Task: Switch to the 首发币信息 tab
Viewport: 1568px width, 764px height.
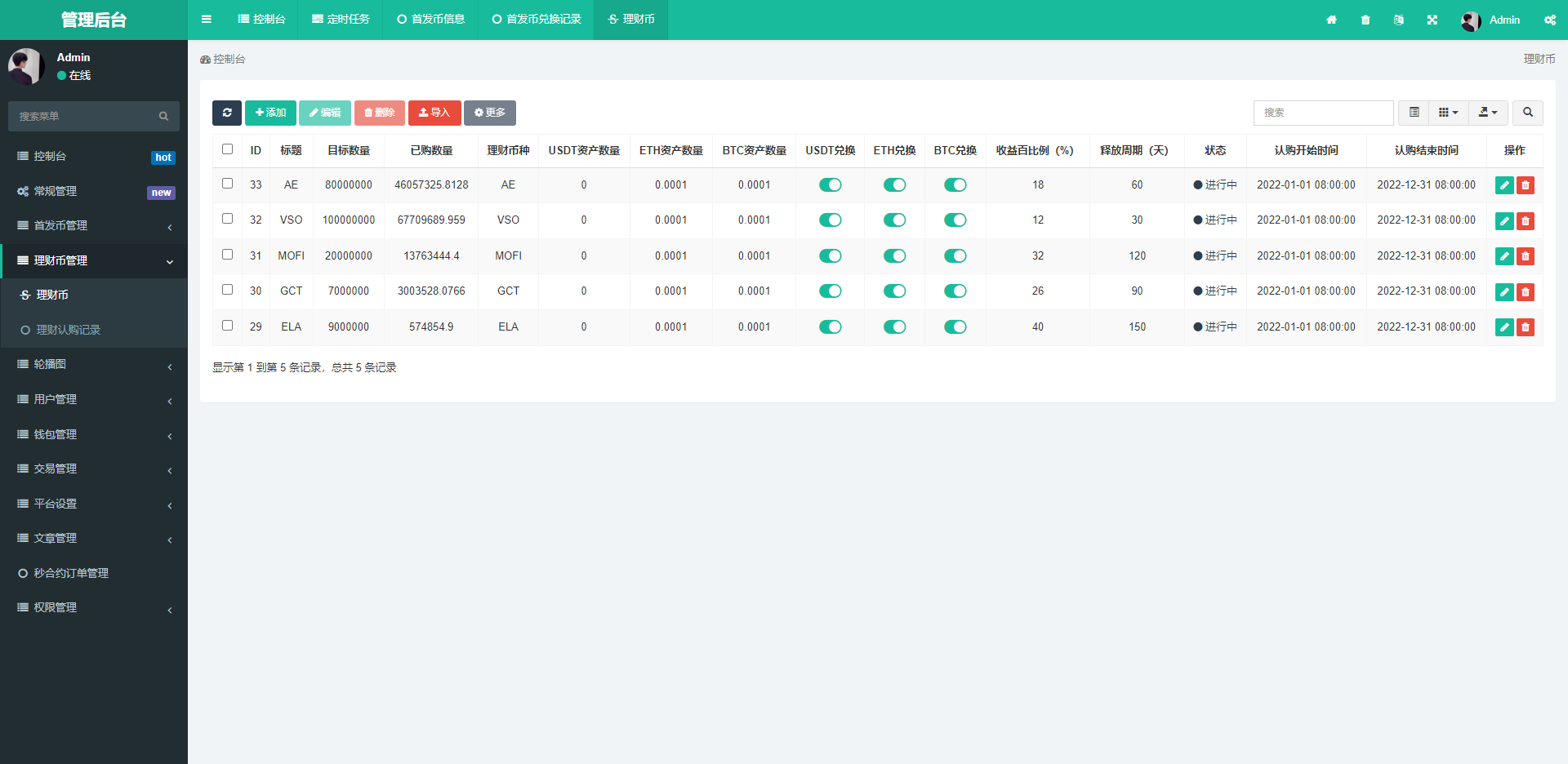Action: click(430, 20)
